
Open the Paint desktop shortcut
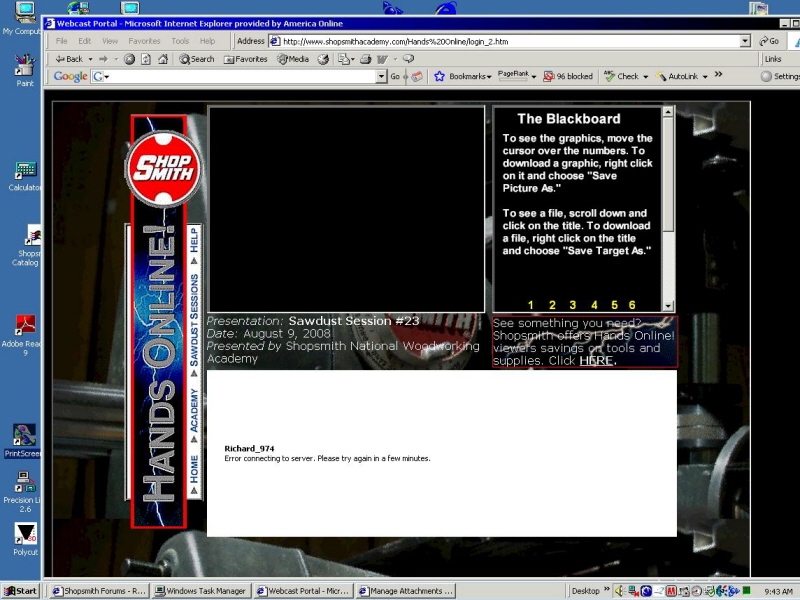[24, 70]
